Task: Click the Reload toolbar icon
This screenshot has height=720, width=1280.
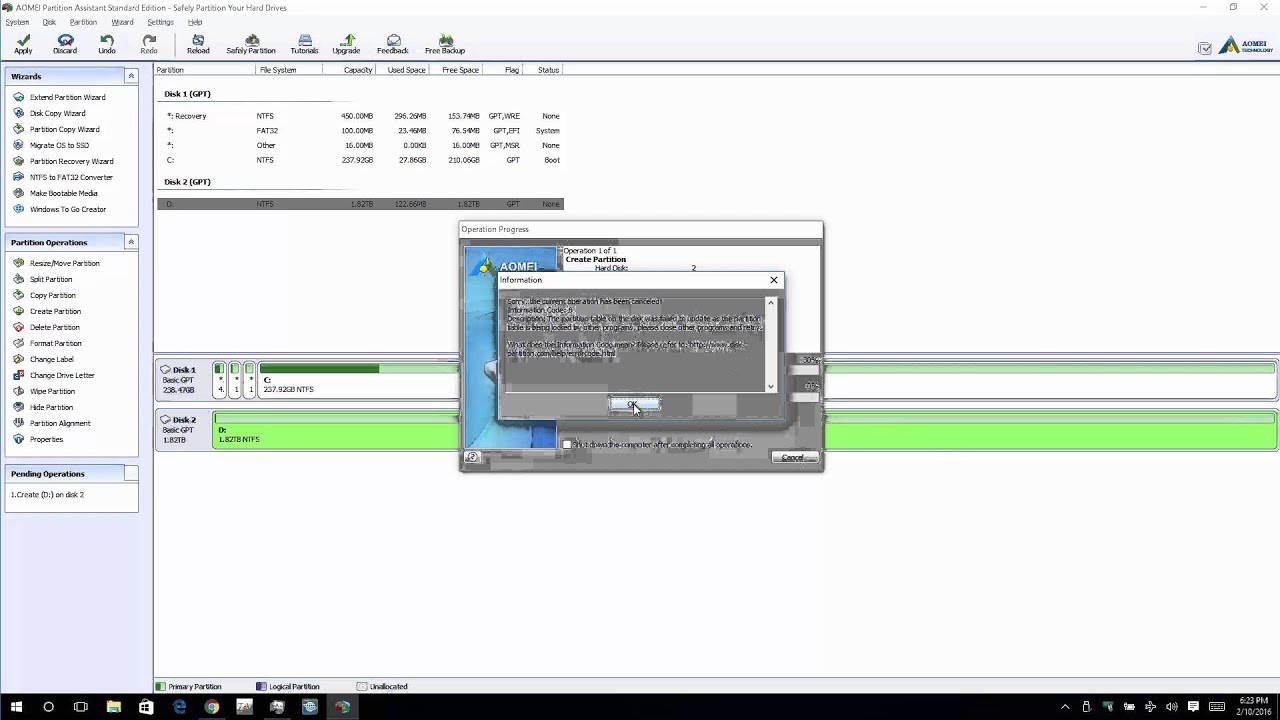Action: (198, 44)
